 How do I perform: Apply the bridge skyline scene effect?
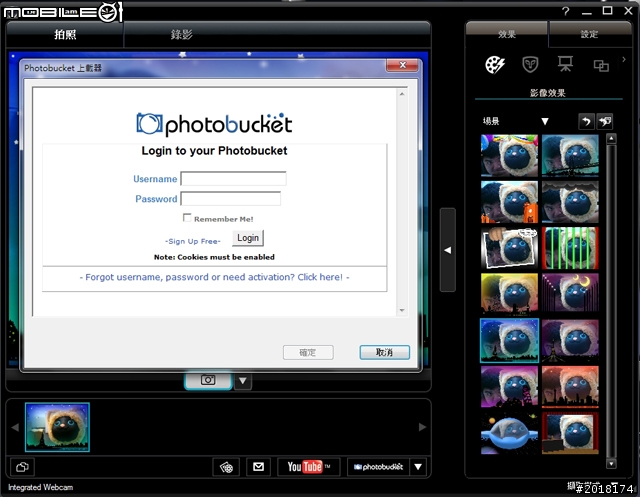(570, 155)
